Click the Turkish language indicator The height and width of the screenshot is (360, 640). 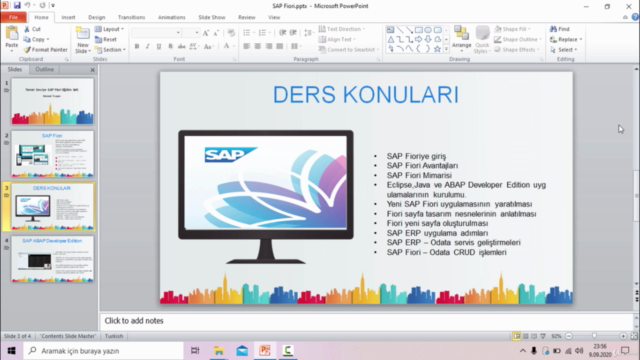(x=114, y=336)
